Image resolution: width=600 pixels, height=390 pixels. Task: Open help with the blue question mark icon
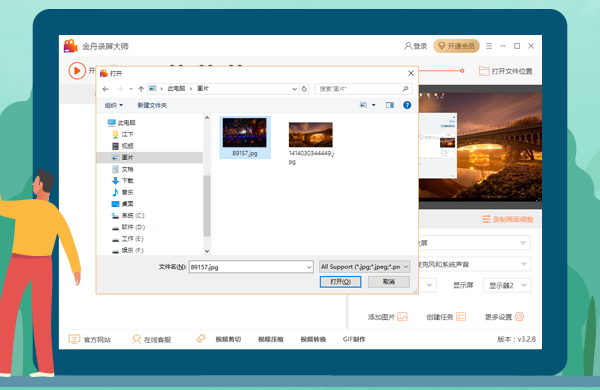coord(407,105)
